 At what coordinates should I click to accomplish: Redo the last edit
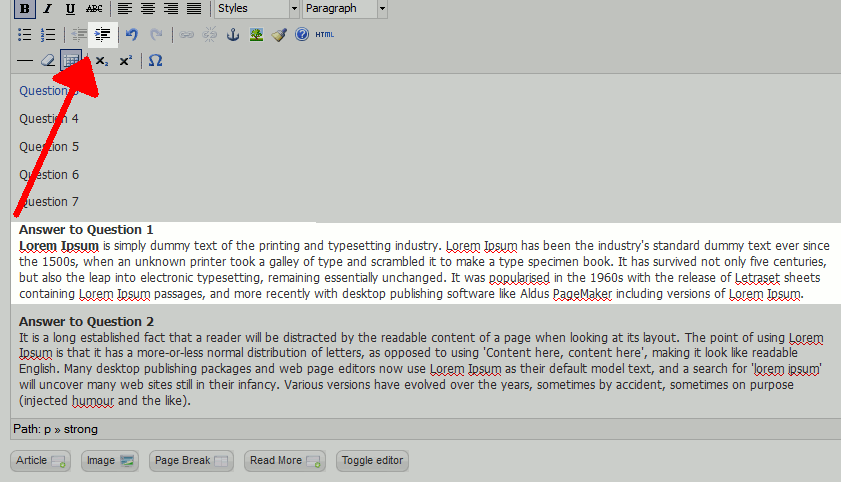[x=156, y=34]
